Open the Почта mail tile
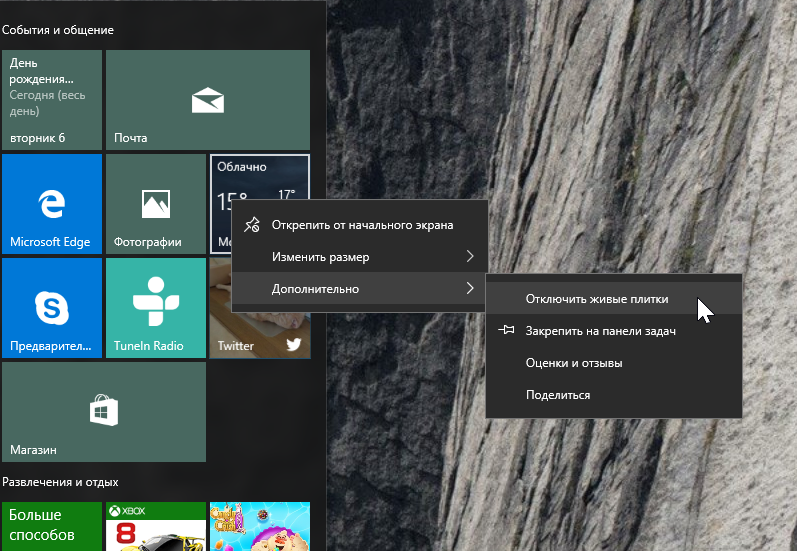The image size is (797, 551). tap(207, 100)
